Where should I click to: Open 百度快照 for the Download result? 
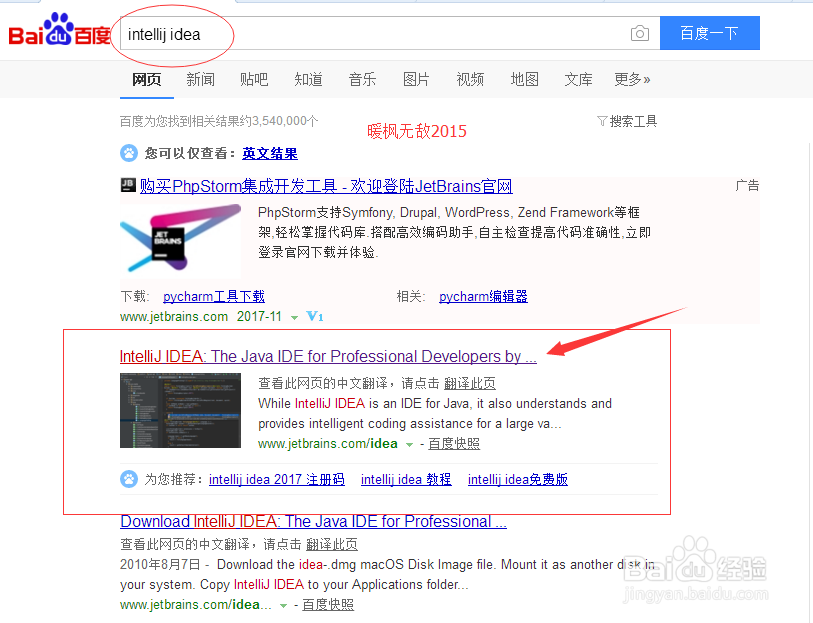[328, 605]
